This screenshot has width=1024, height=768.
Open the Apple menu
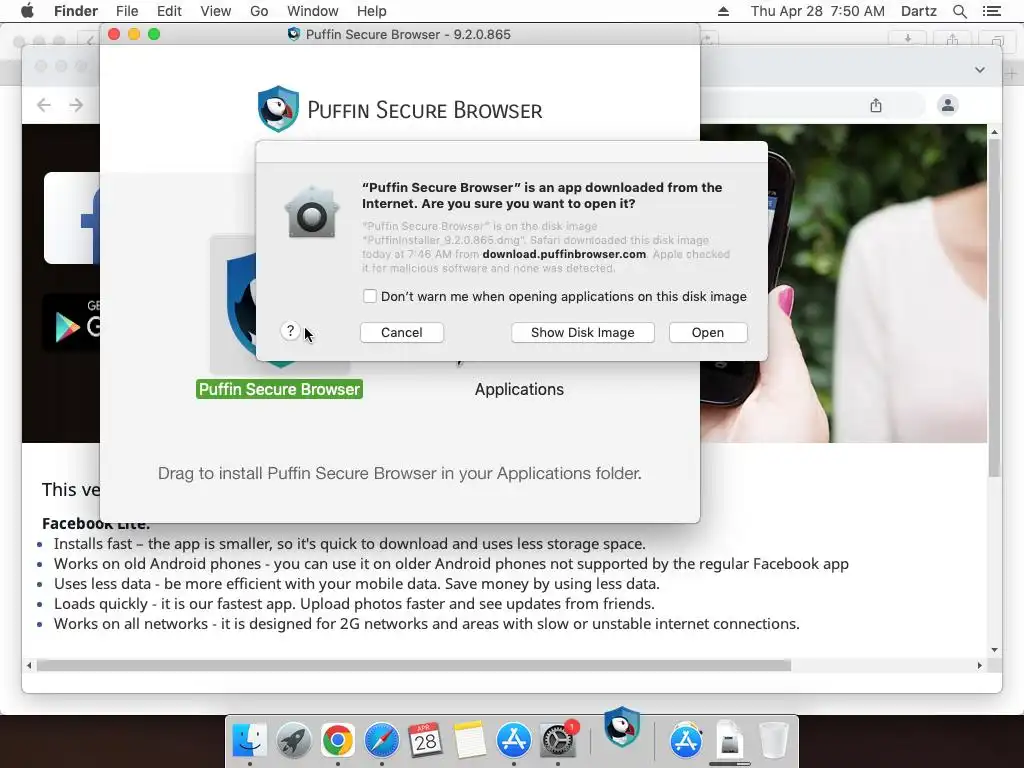point(27,11)
